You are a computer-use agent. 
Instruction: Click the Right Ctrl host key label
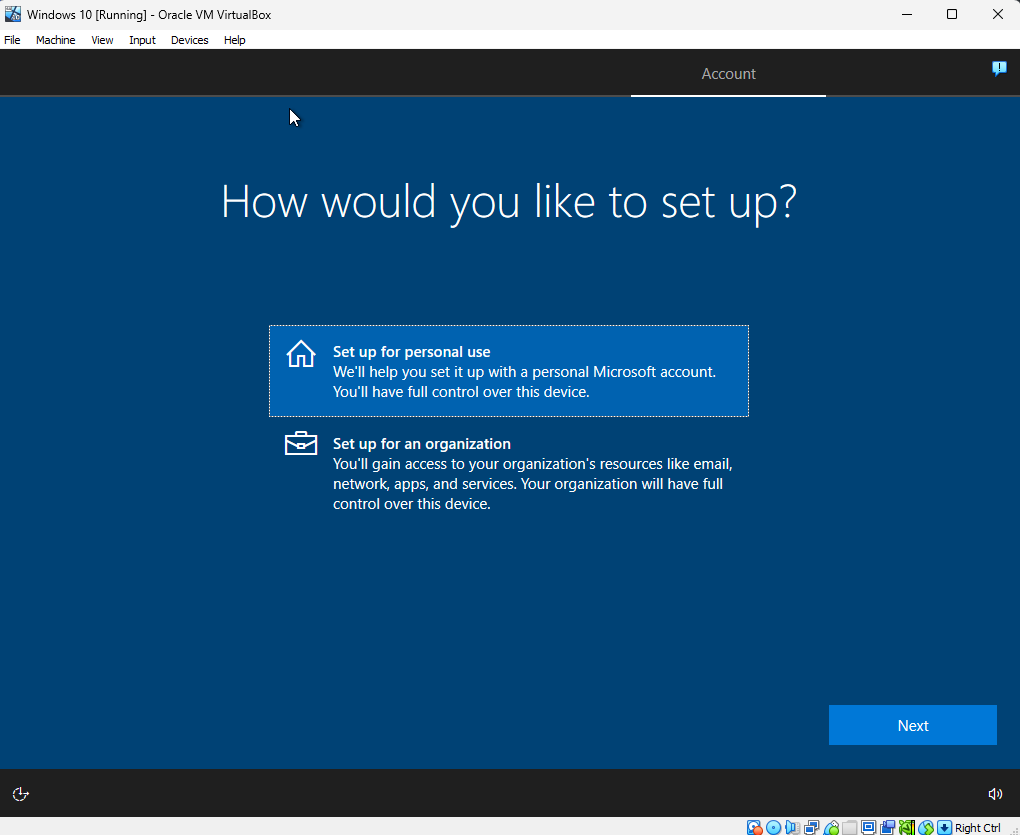(x=978, y=827)
